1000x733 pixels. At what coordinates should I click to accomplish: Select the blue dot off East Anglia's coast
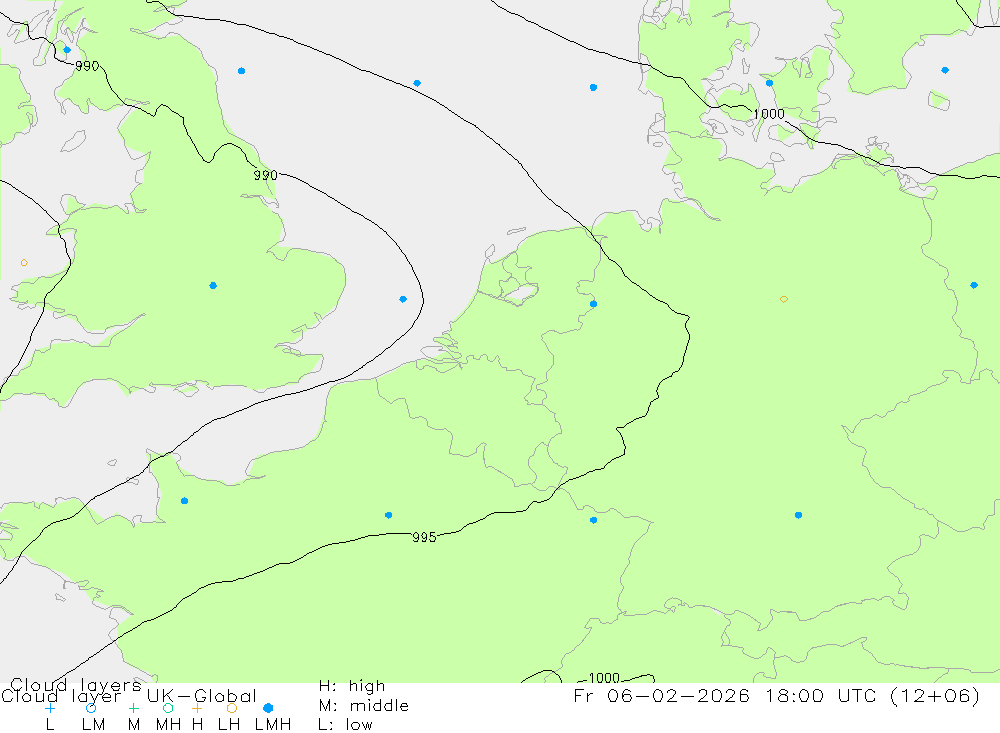click(x=403, y=299)
